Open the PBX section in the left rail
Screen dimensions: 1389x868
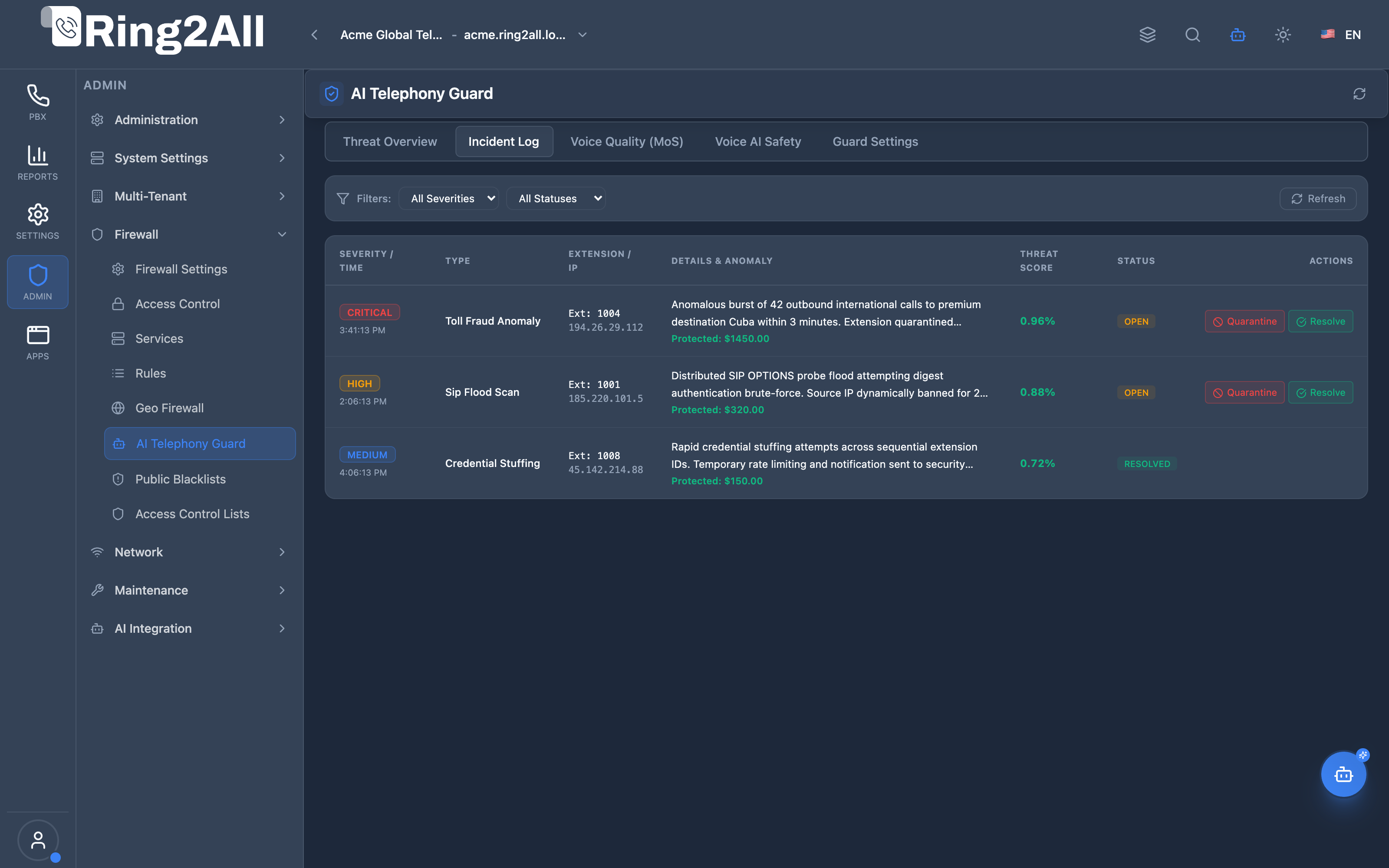37,102
